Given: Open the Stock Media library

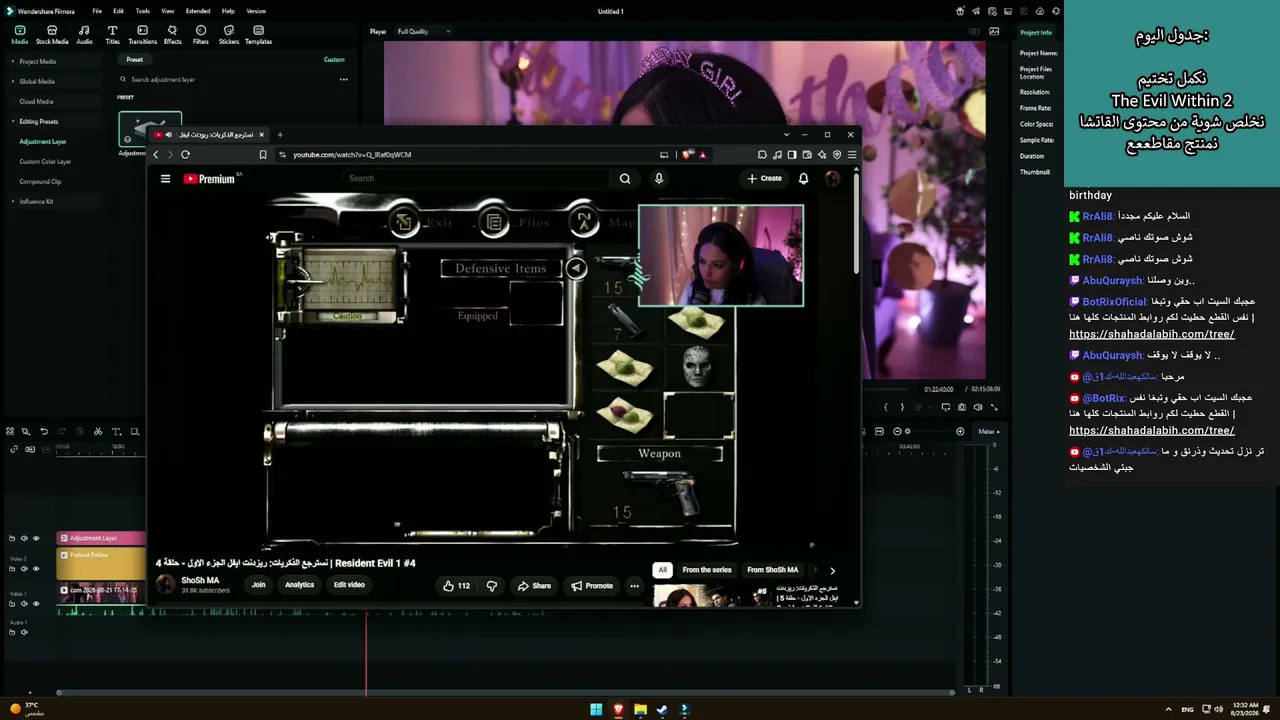Looking at the screenshot, I should pyautogui.click(x=52, y=35).
